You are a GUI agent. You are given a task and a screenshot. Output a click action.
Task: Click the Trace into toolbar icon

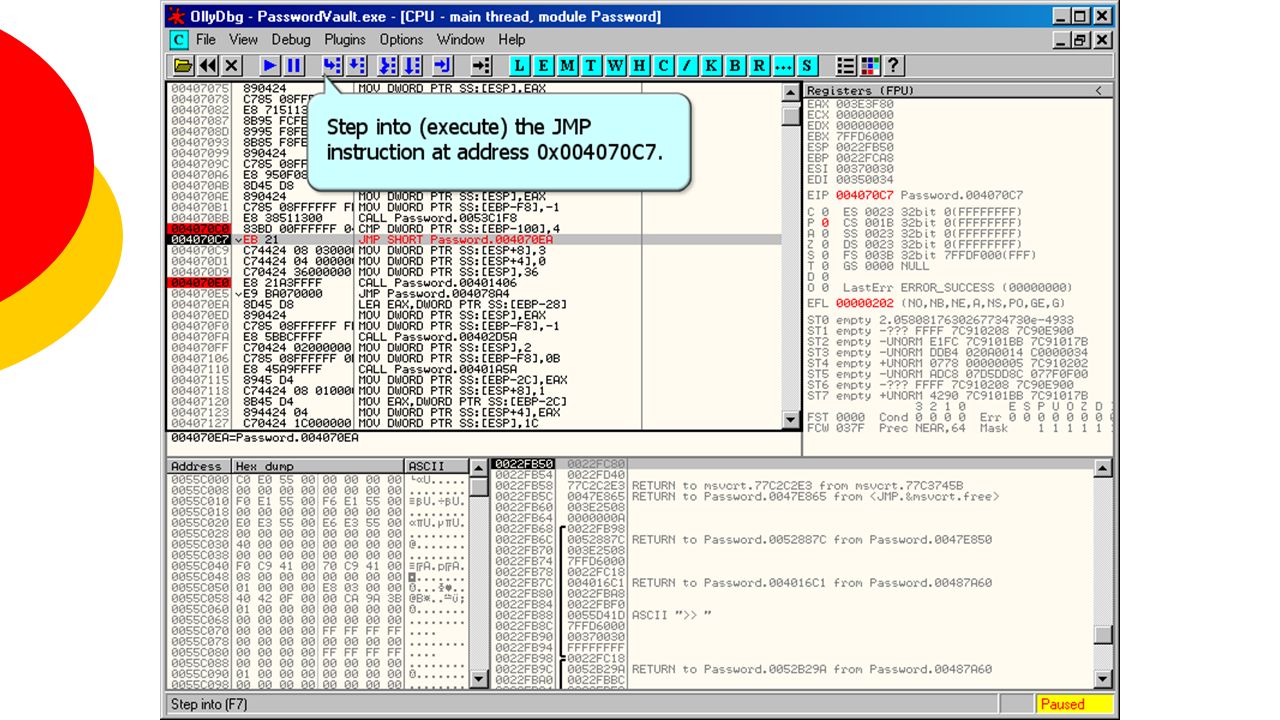click(x=390, y=66)
